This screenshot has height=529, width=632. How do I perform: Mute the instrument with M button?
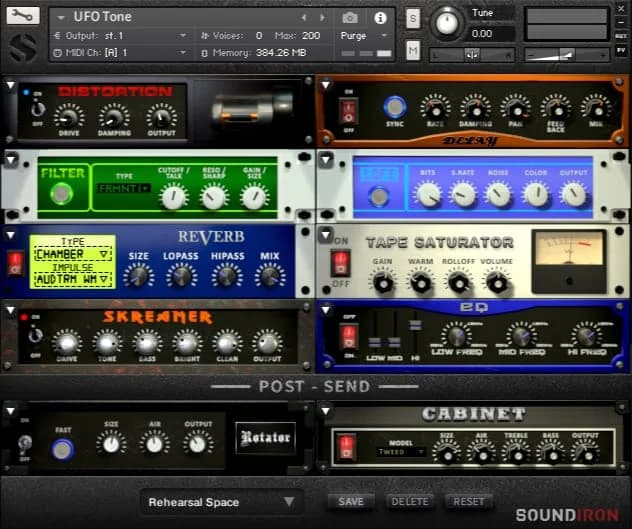413,50
